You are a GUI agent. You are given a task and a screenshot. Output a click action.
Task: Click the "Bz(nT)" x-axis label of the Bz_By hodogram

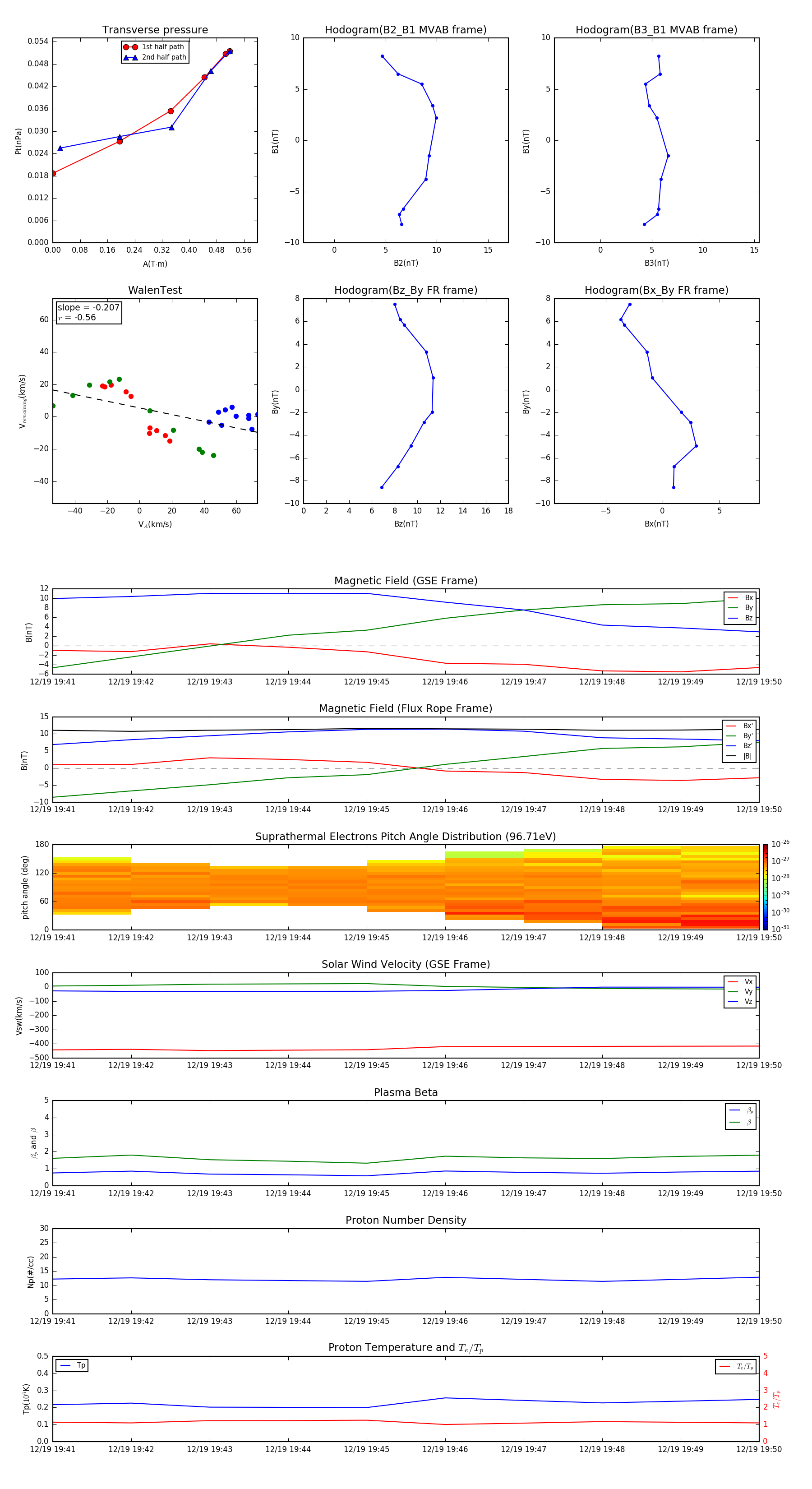pyautogui.click(x=406, y=524)
